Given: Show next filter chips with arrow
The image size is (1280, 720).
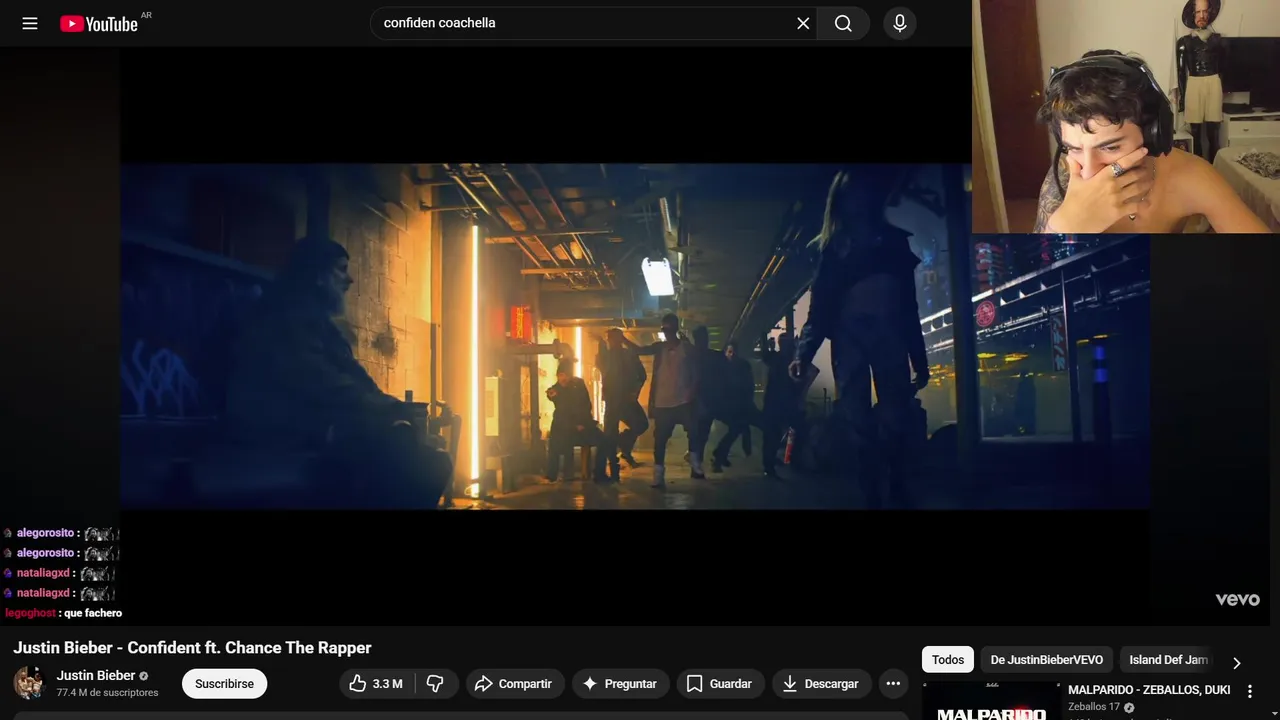Looking at the screenshot, I should [1237, 662].
